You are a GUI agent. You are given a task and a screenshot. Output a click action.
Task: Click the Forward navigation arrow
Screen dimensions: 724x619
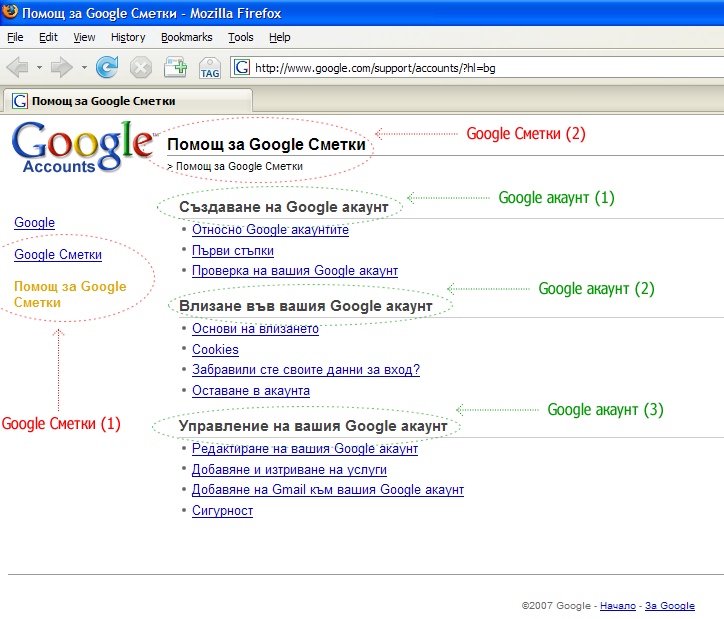coord(62,67)
